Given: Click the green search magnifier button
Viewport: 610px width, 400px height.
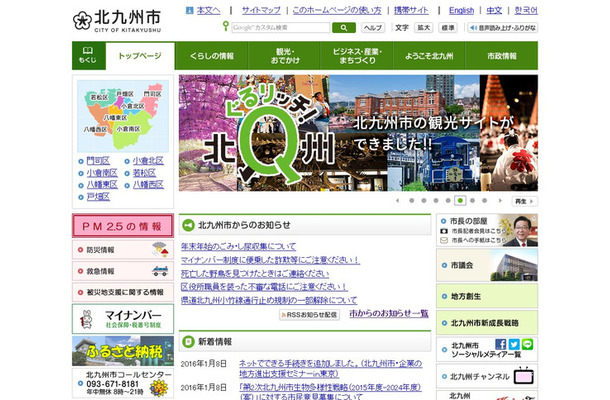Looking at the screenshot, I should point(344,28).
